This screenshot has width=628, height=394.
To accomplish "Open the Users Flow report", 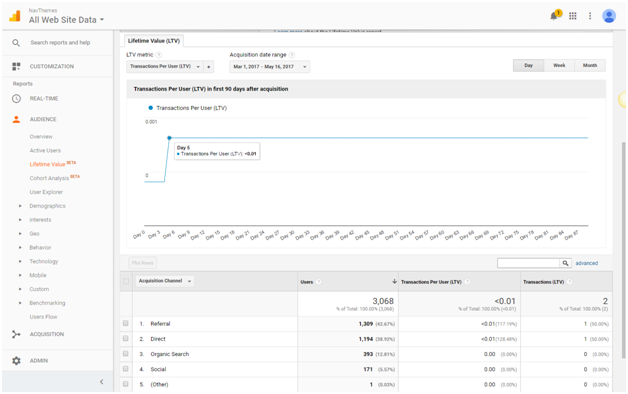I will pos(43,317).
